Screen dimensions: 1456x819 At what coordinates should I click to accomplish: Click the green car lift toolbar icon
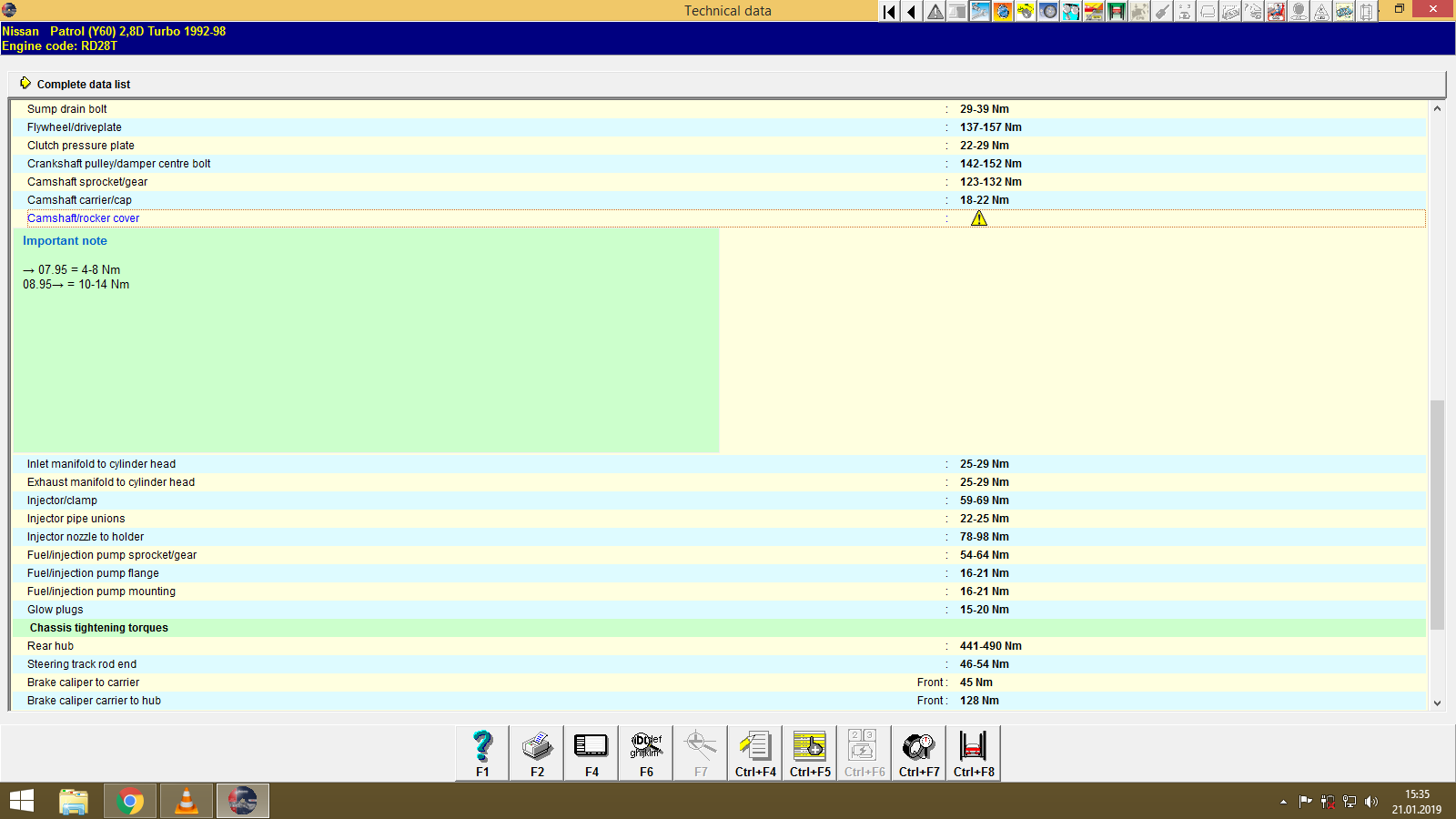pyautogui.click(x=1116, y=12)
